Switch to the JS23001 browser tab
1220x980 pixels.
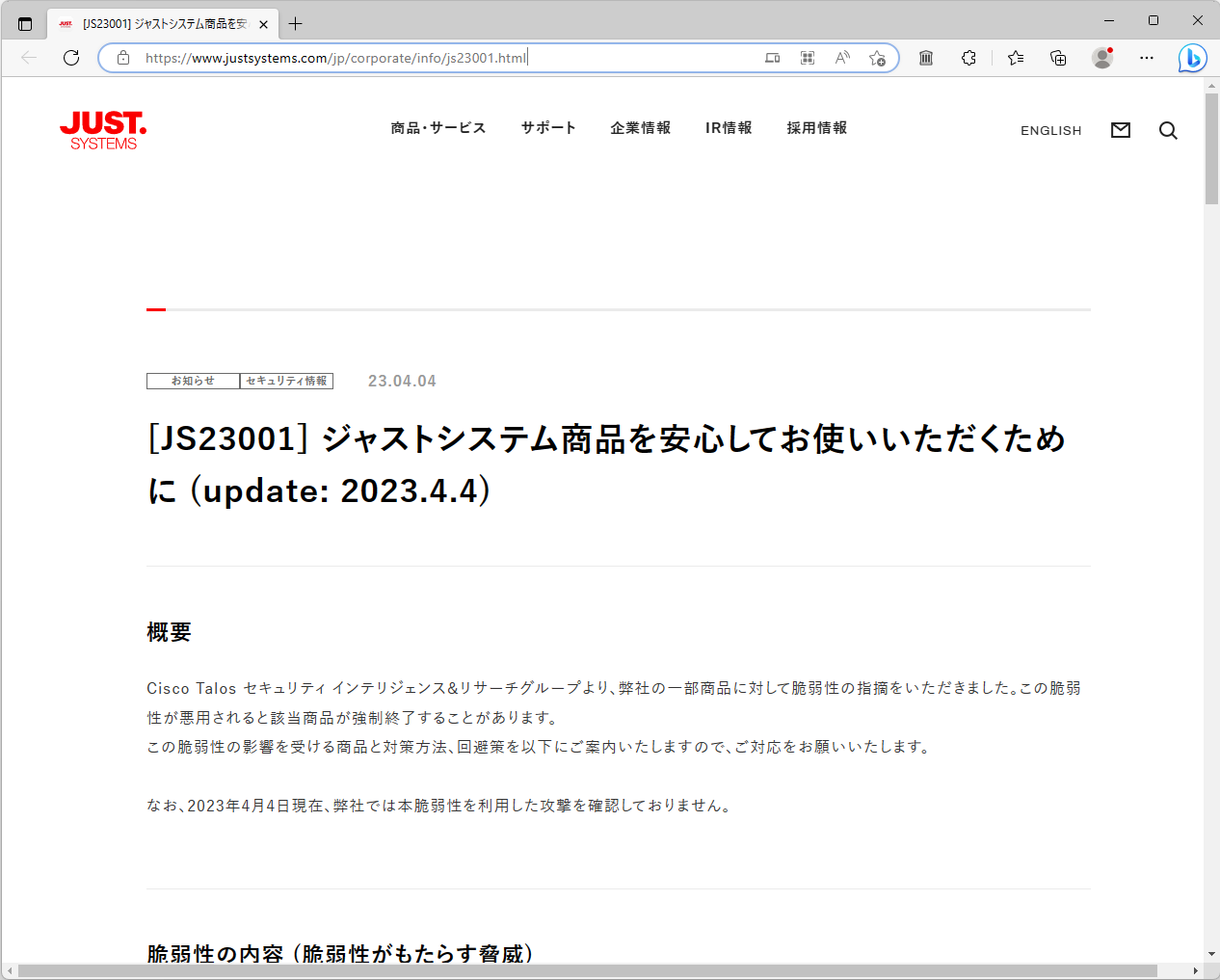154,23
